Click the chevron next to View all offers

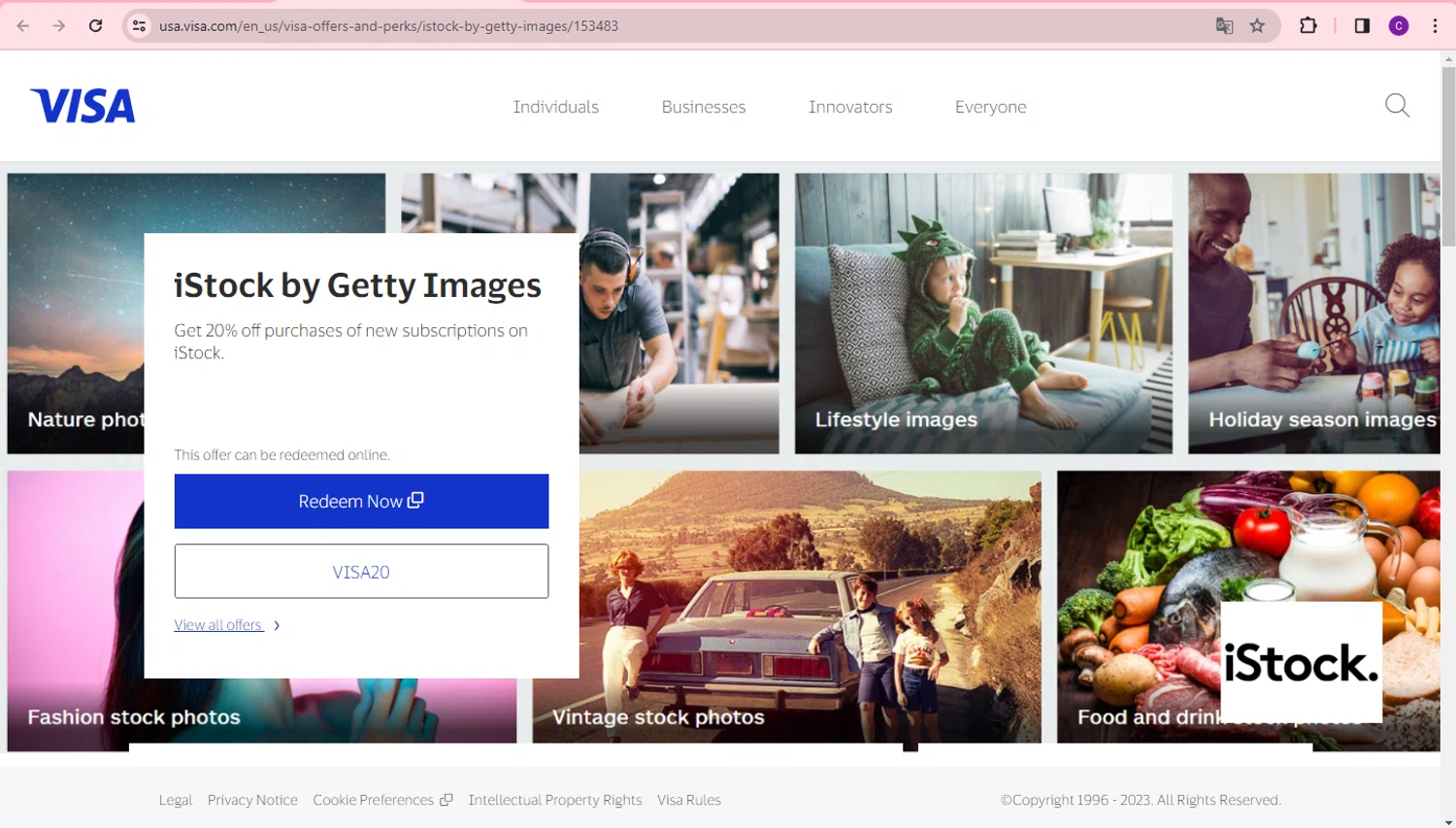tap(277, 625)
